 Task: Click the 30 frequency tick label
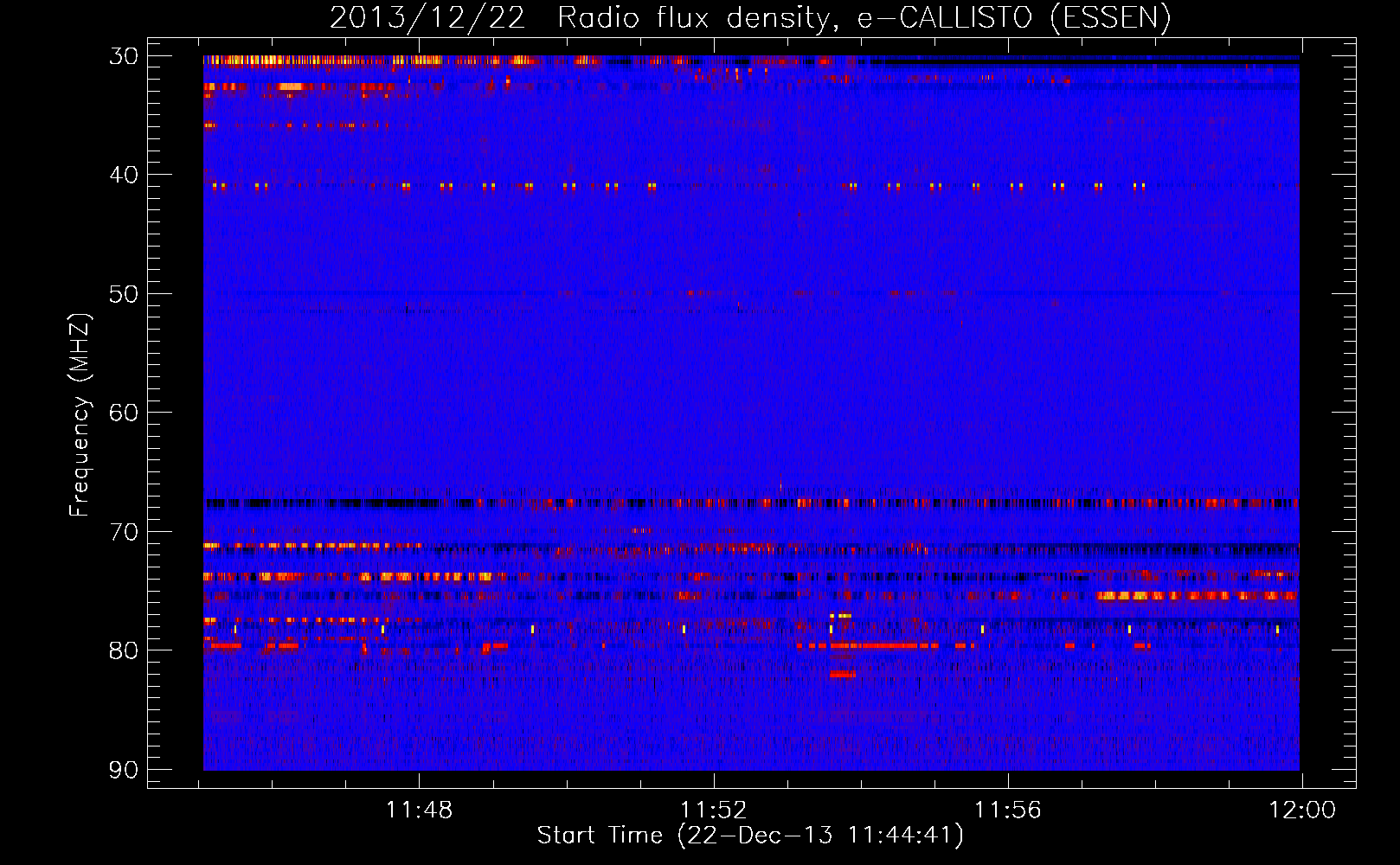[x=124, y=56]
